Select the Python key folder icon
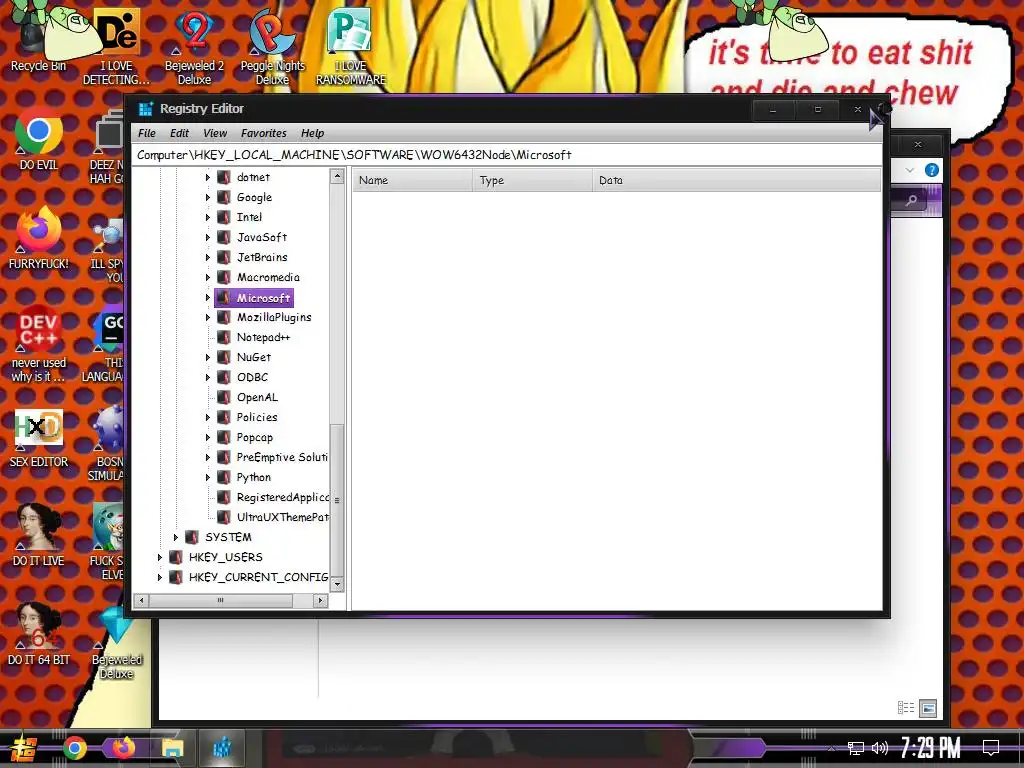This screenshot has width=1024, height=768. (224, 477)
